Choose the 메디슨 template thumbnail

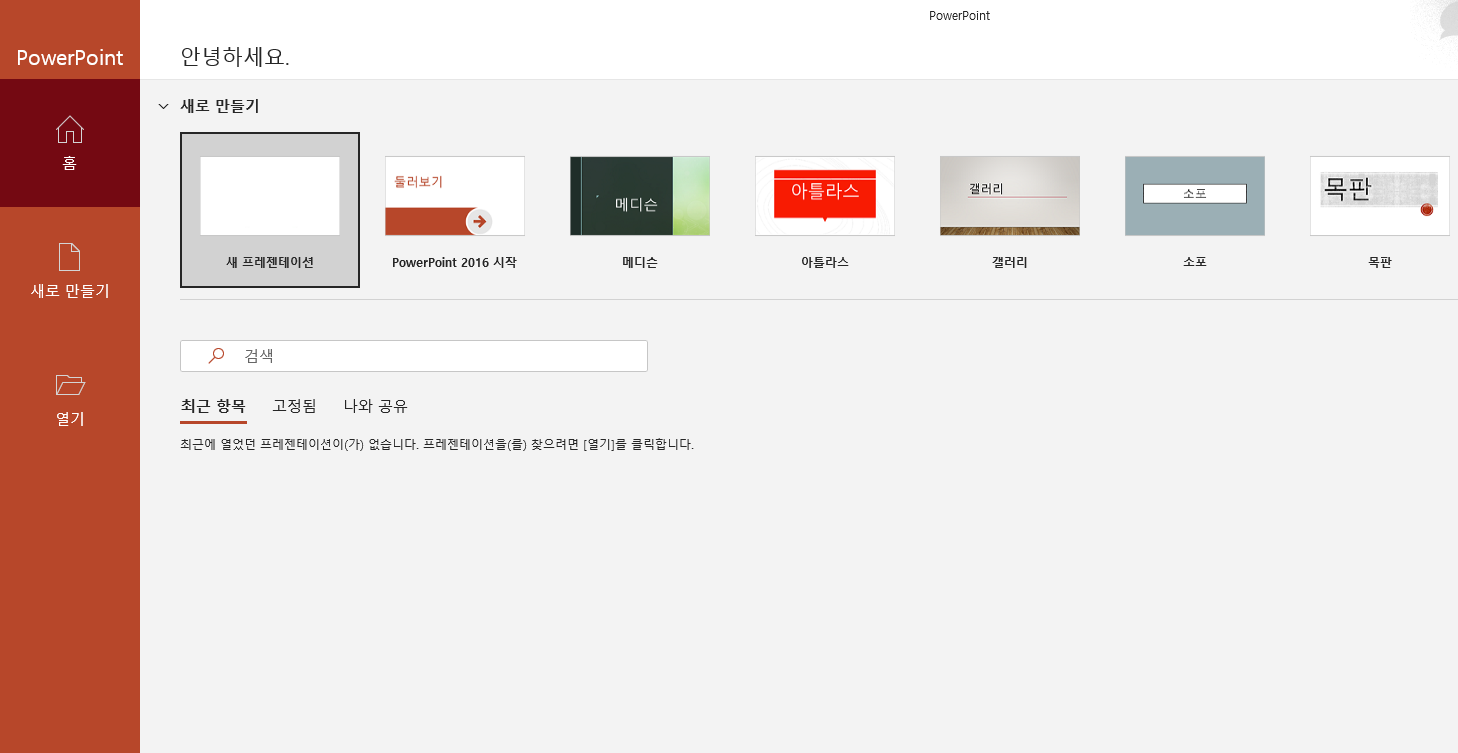click(640, 196)
